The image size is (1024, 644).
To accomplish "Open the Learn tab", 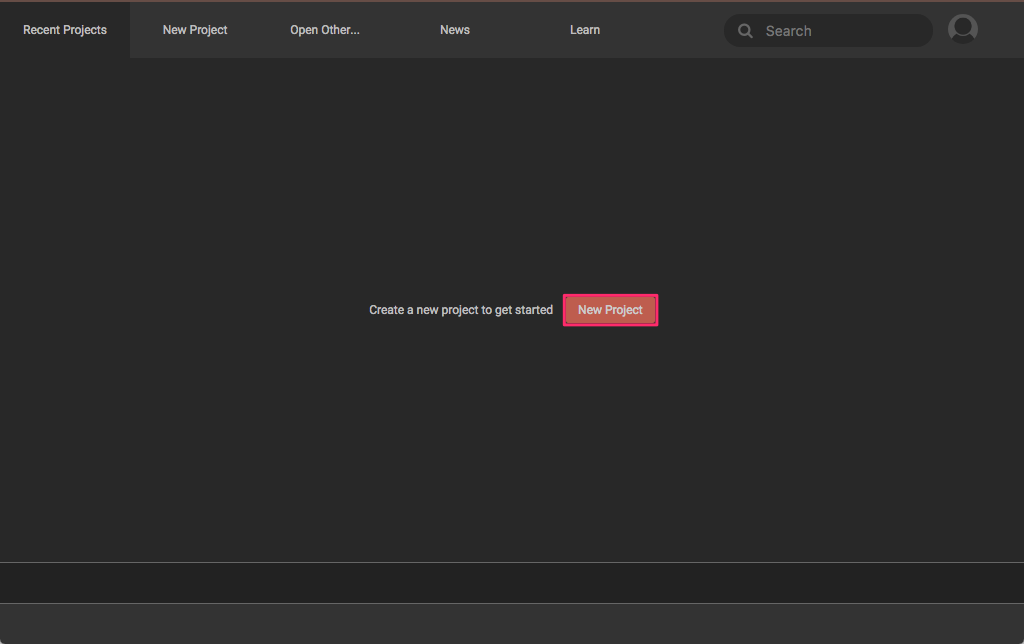I will (x=584, y=30).
